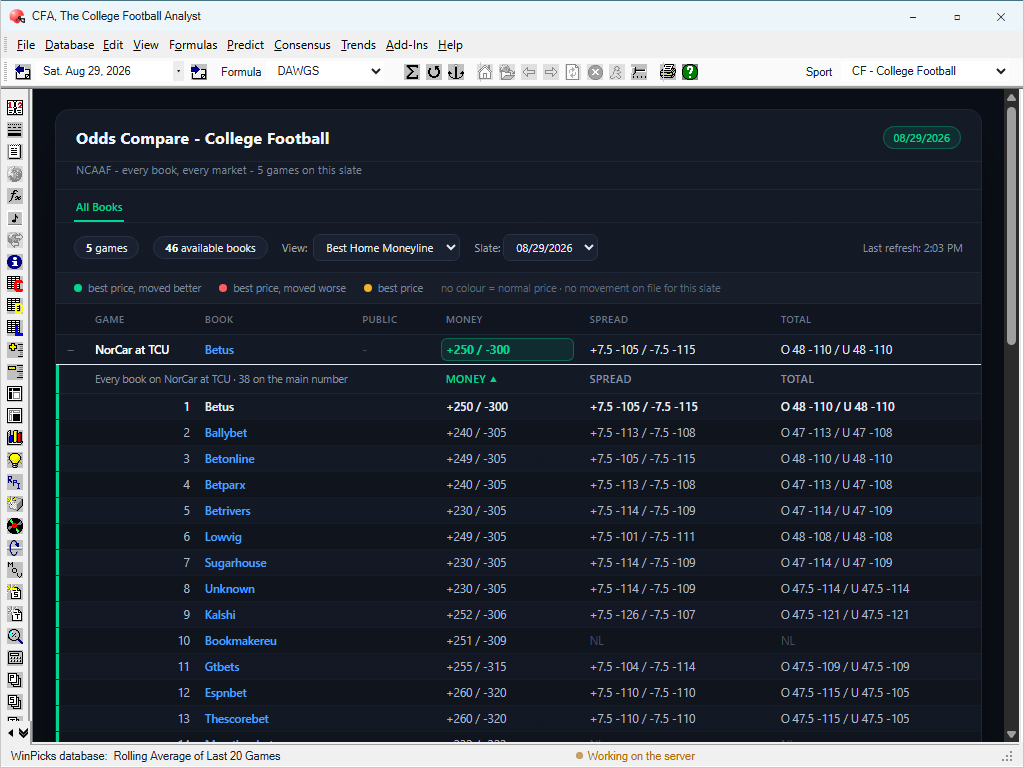Click the printer toolbar icon
The image size is (1024, 768).
667,72
